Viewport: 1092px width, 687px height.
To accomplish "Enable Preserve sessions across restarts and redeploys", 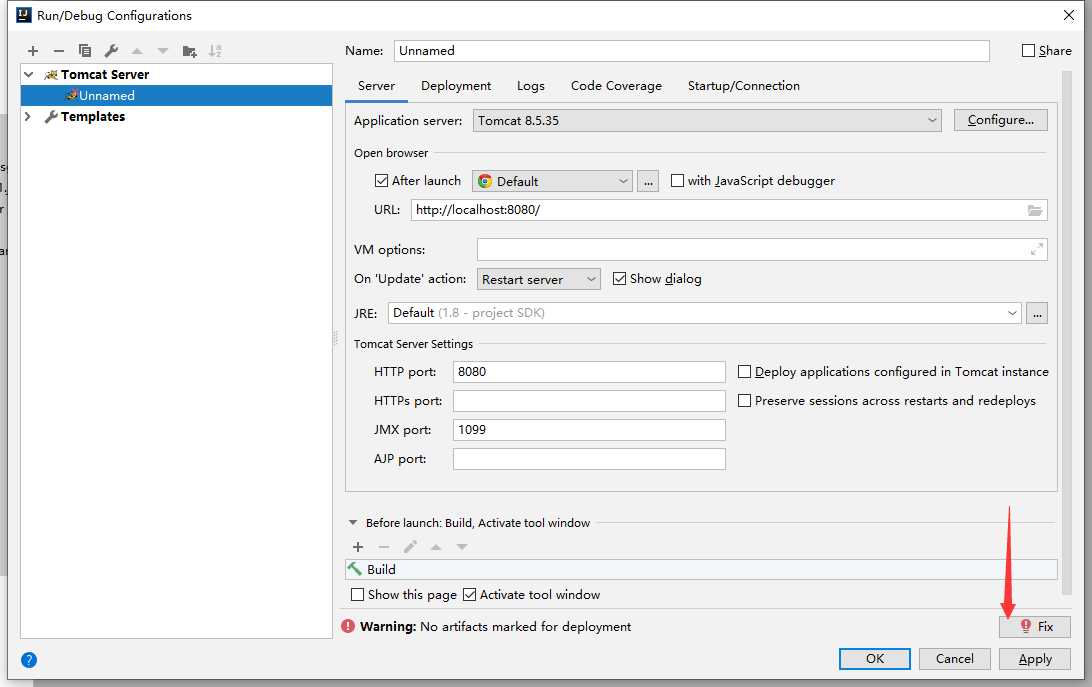I will 744,401.
